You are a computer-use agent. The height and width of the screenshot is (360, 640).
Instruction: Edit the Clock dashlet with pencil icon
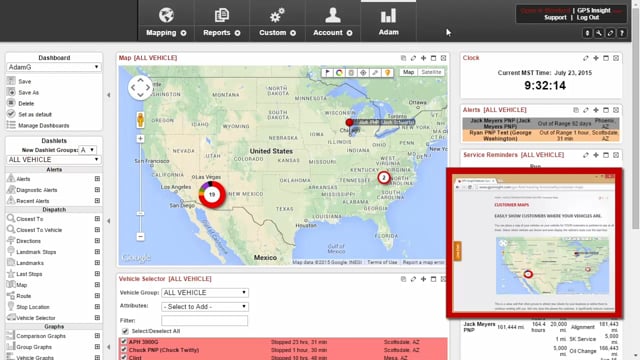(586, 58)
